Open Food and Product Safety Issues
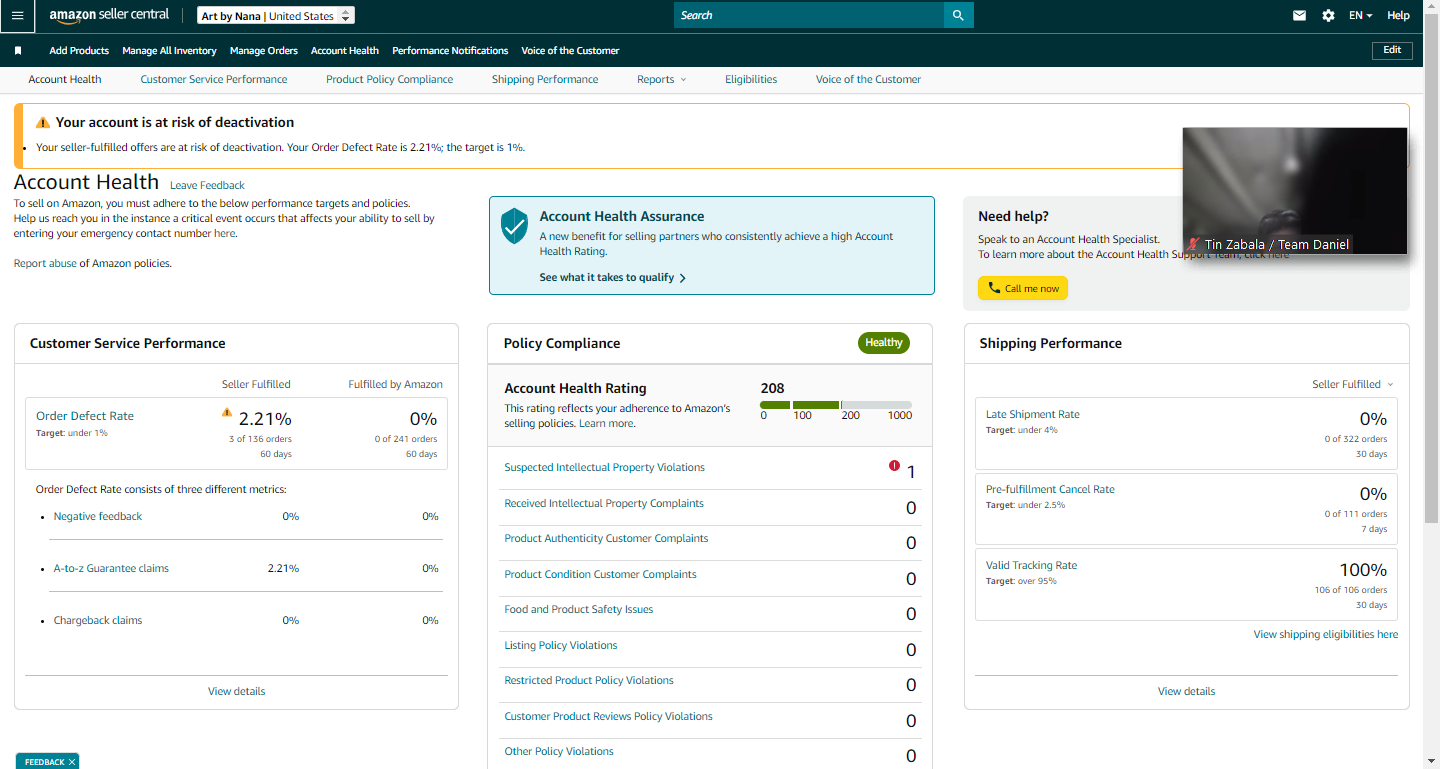This screenshot has height=769, width=1440. 579,609
